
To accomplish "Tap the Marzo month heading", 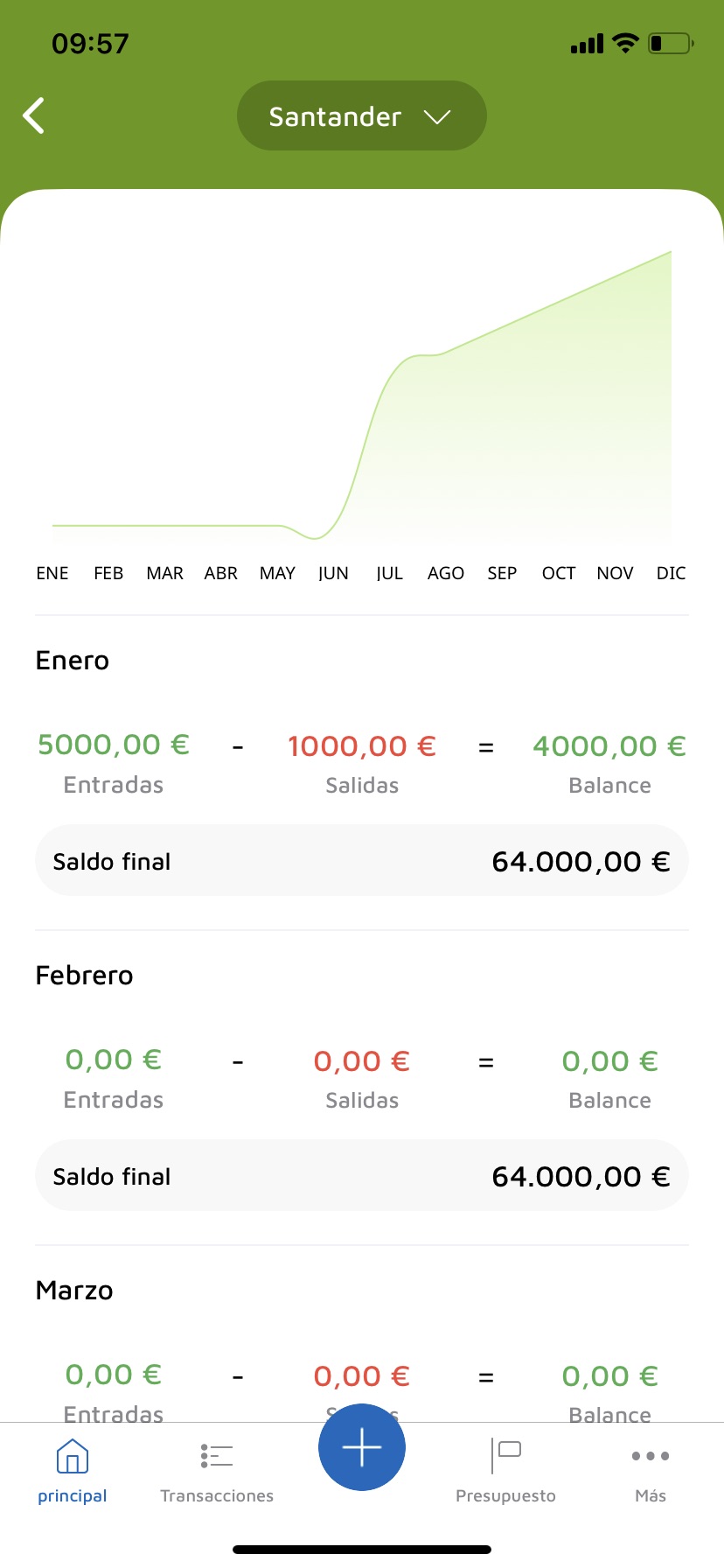I will pyautogui.click(x=74, y=1291).
